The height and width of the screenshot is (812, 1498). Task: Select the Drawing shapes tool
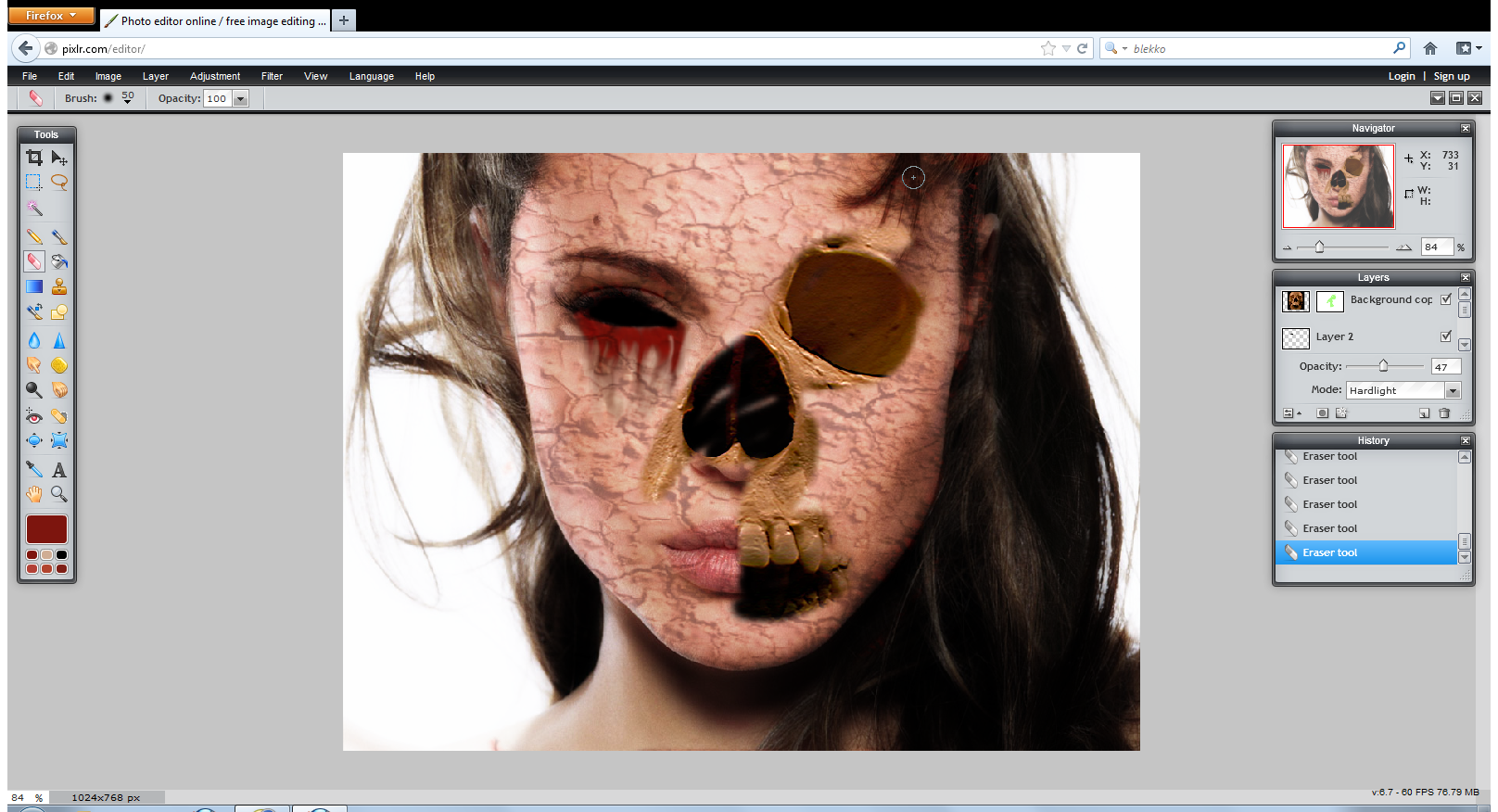pos(59,311)
